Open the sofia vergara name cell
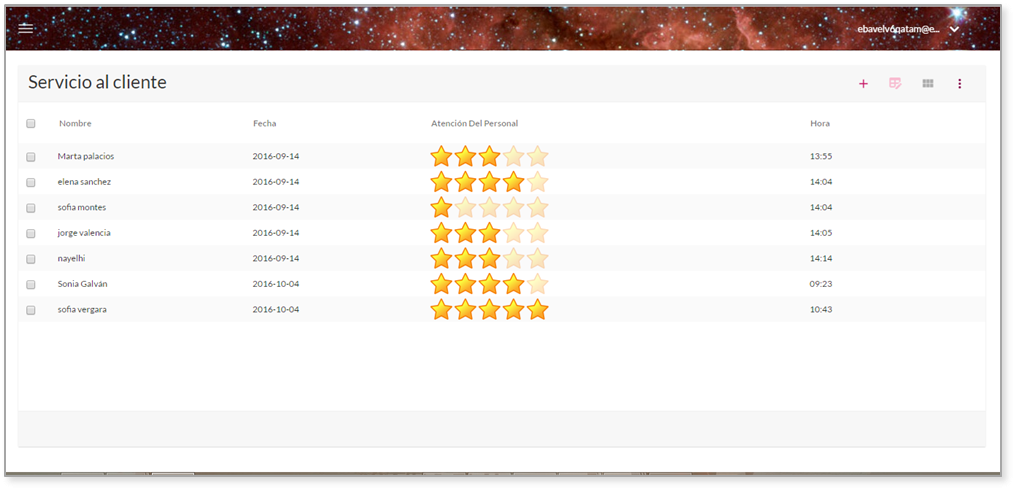The image size is (1015, 490). pos(82,309)
